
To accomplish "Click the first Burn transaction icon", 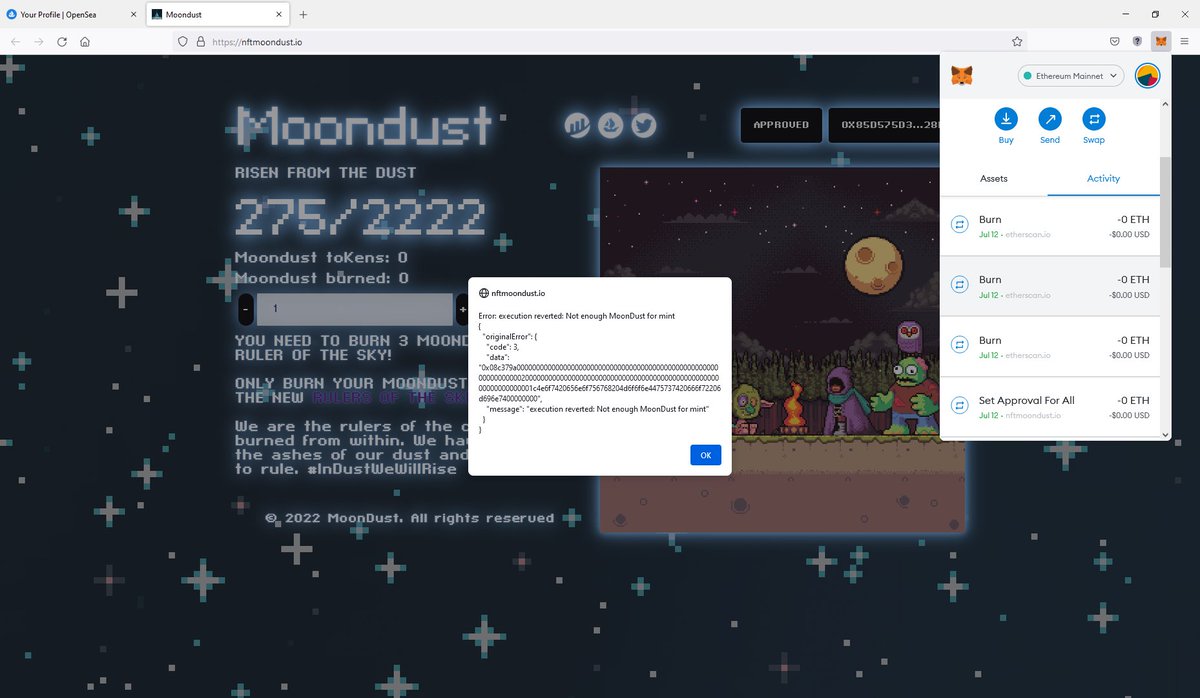I will [x=960, y=226].
